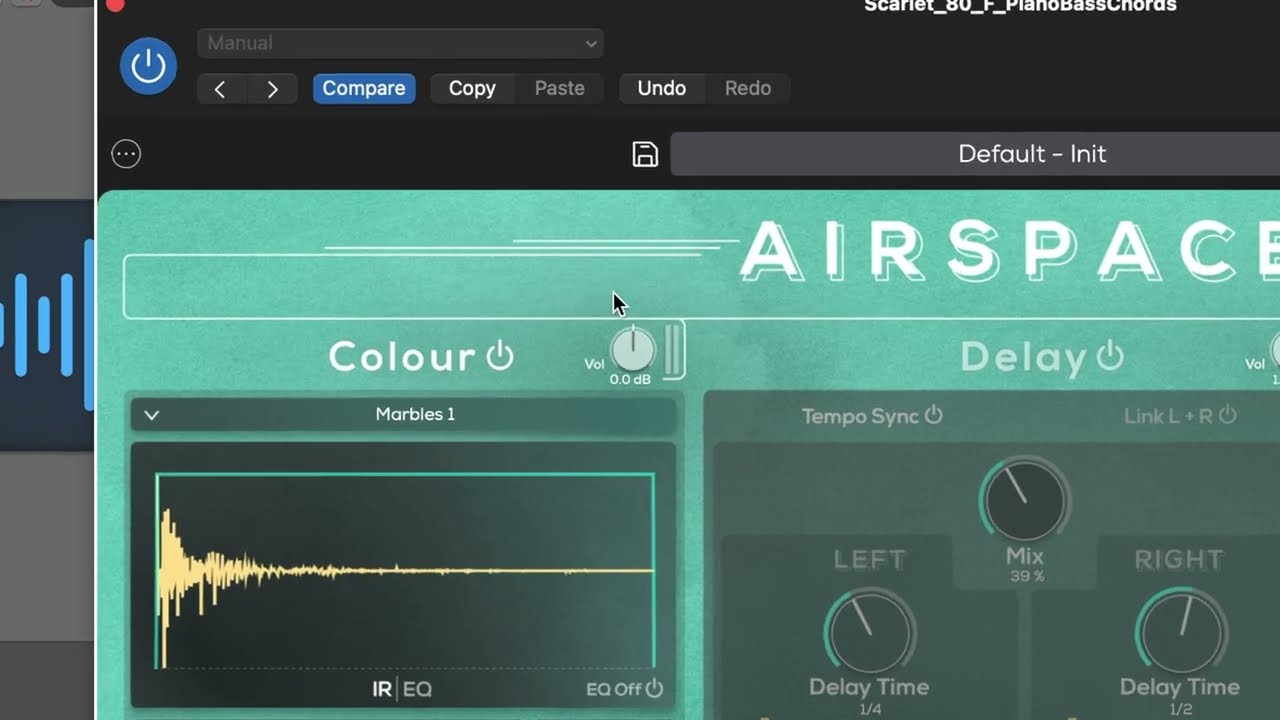The image size is (1280, 720).
Task: Click the Undo button
Action: click(662, 88)
